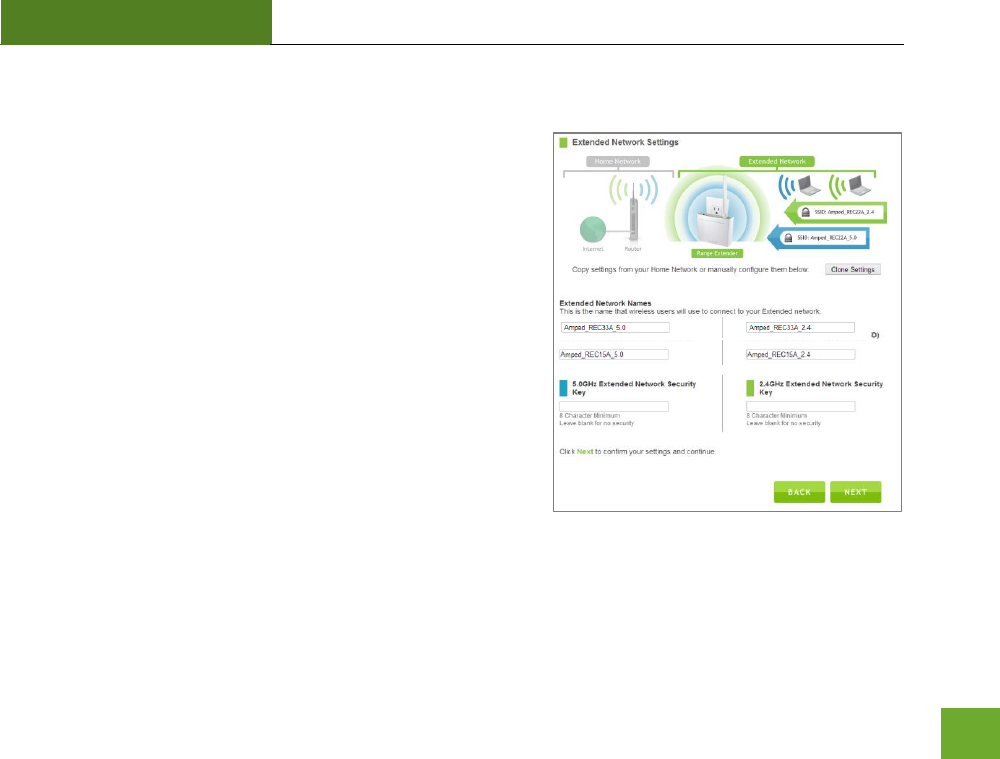Screen dimensions: 1000x759
Task: Focus the 5.0GHz security key field
Action: tap(614, 406)
